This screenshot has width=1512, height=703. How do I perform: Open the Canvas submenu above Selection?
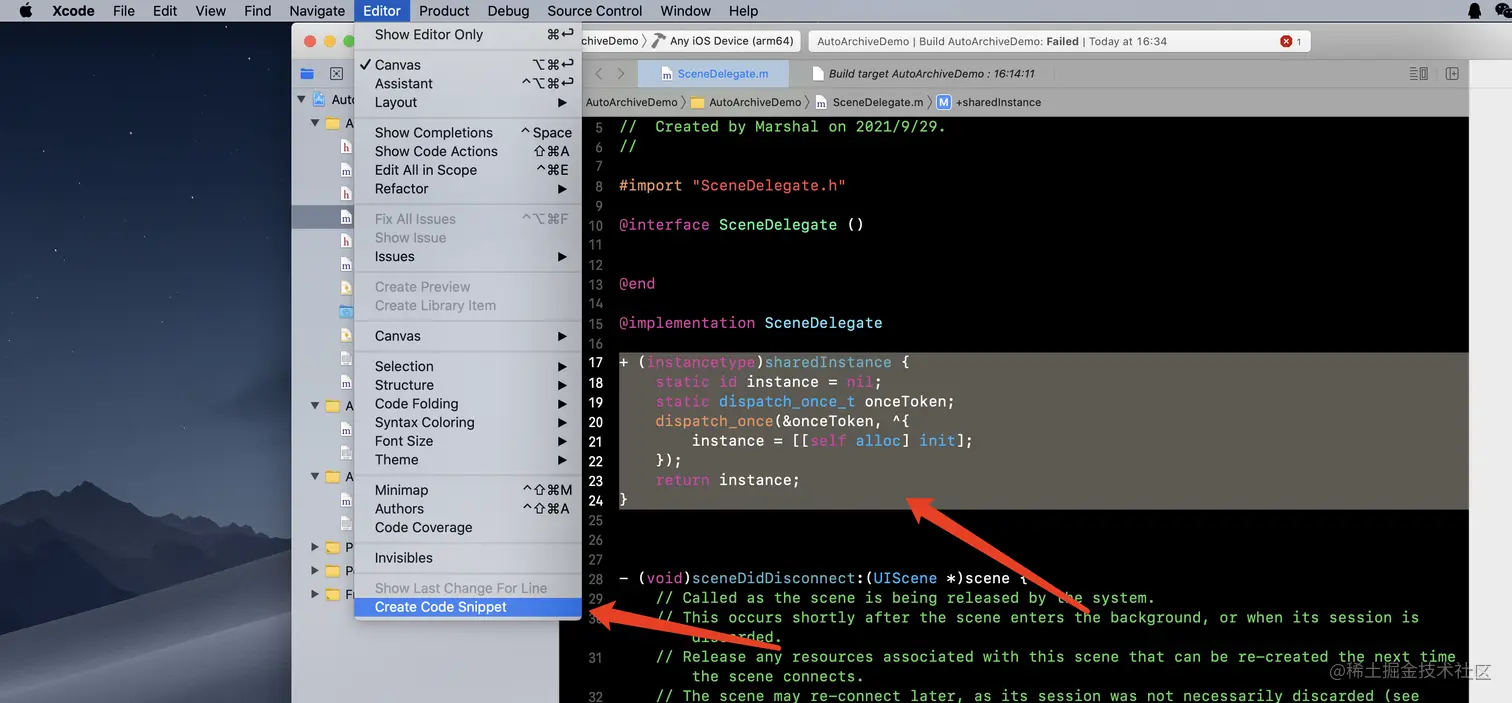click(468, 337)
